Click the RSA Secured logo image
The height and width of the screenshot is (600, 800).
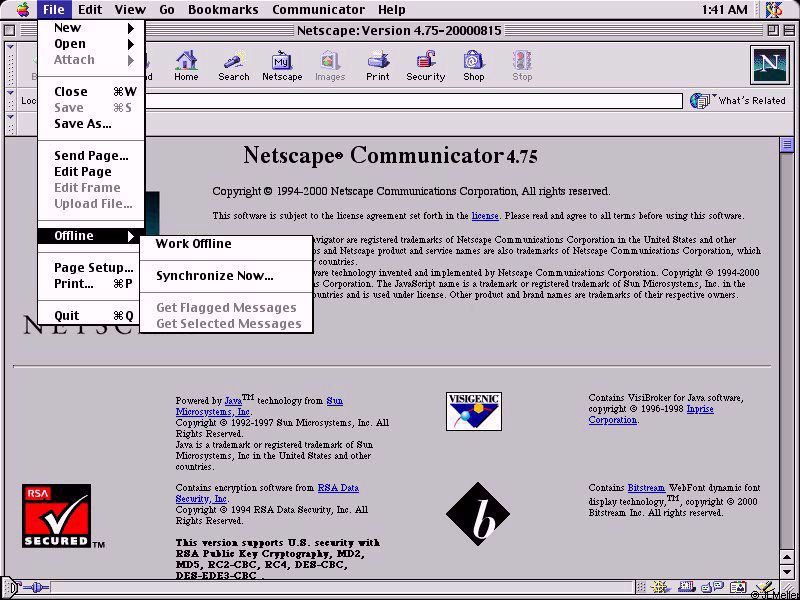point(57,515)
